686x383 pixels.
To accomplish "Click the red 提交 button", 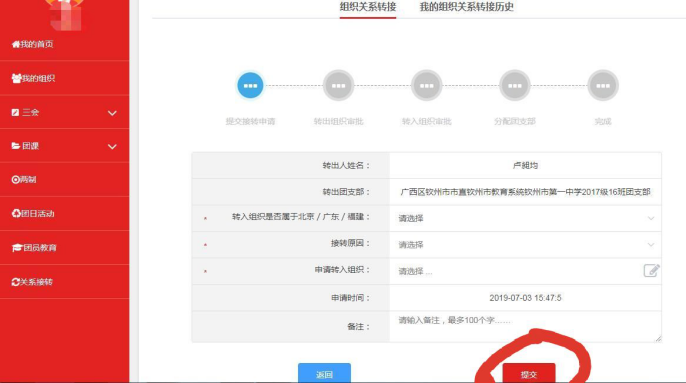I will click(x=529, y=373).
